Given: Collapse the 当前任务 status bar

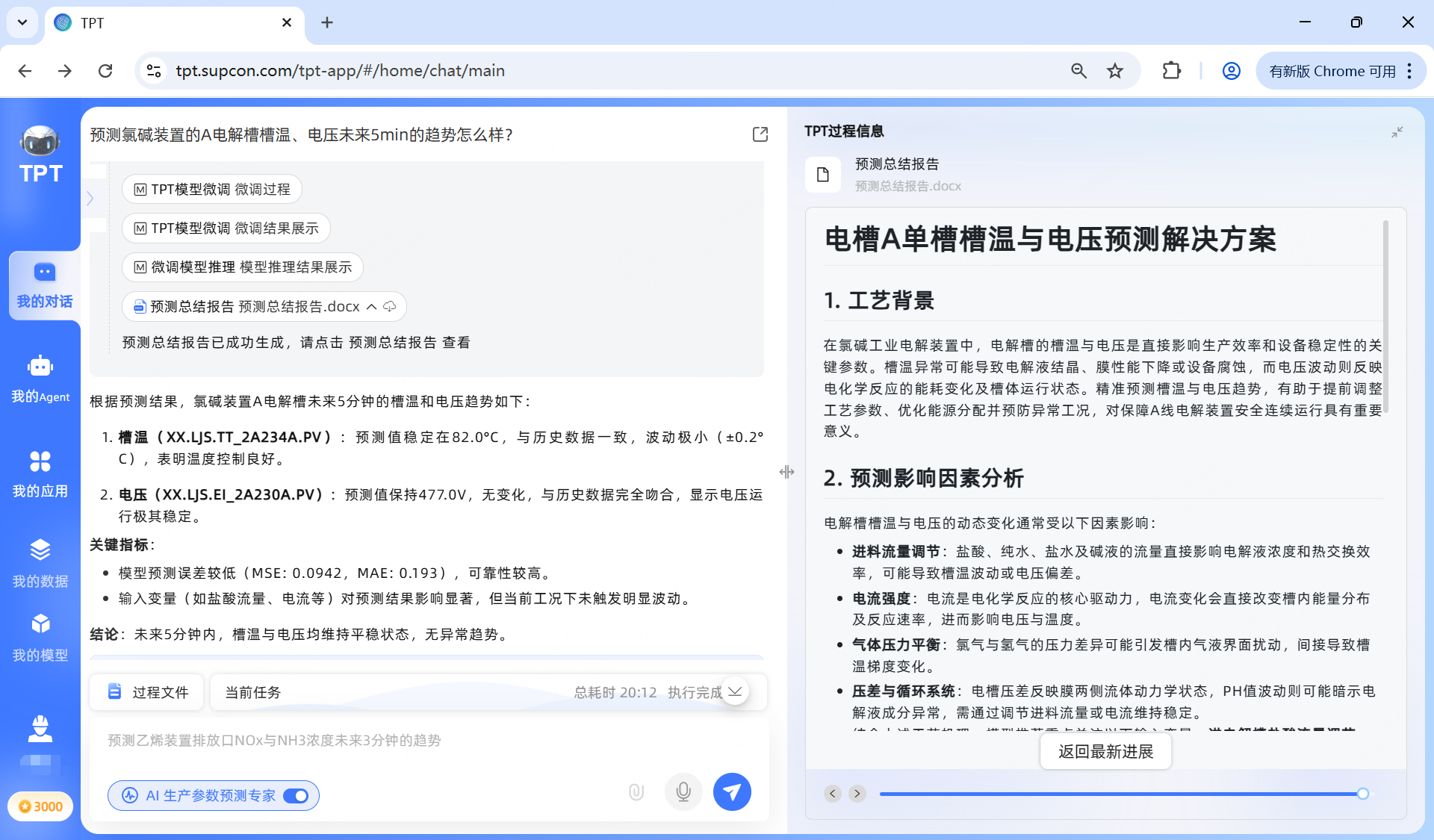Looking at the screenshot, I should 735,691.
